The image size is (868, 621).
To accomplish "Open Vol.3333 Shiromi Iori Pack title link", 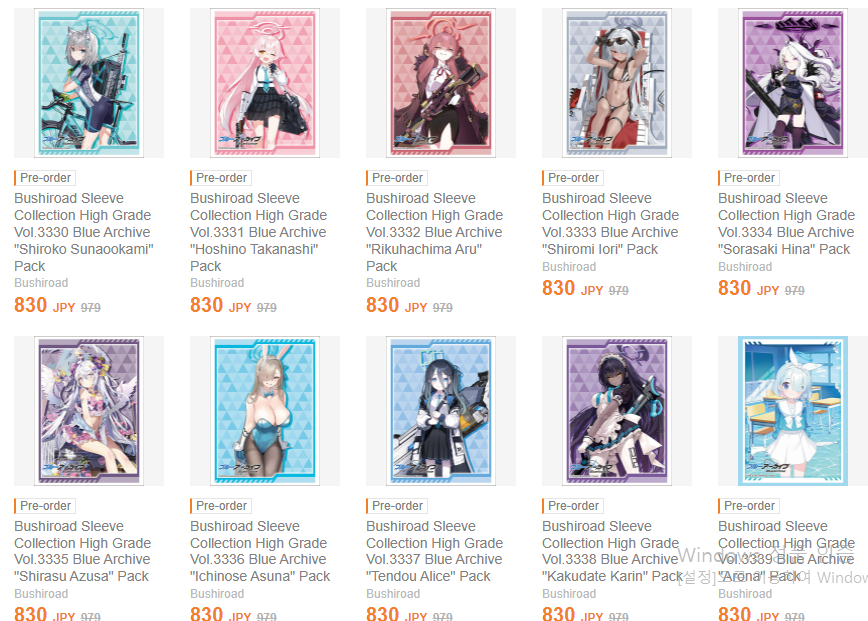I will click(x=611, y=224).
